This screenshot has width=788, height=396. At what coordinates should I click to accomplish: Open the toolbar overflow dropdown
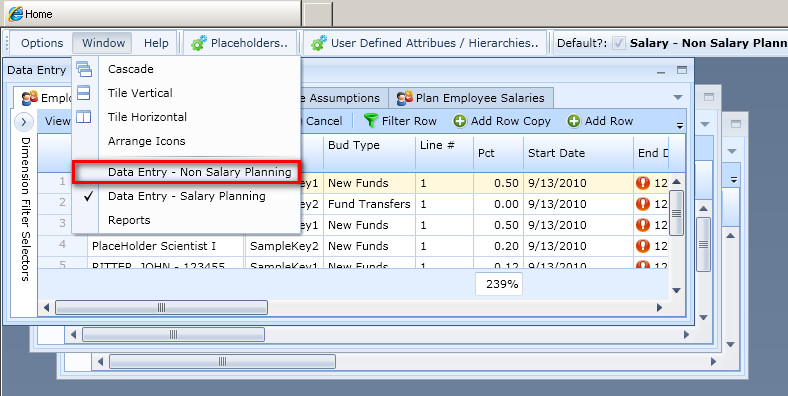point(679,125)
